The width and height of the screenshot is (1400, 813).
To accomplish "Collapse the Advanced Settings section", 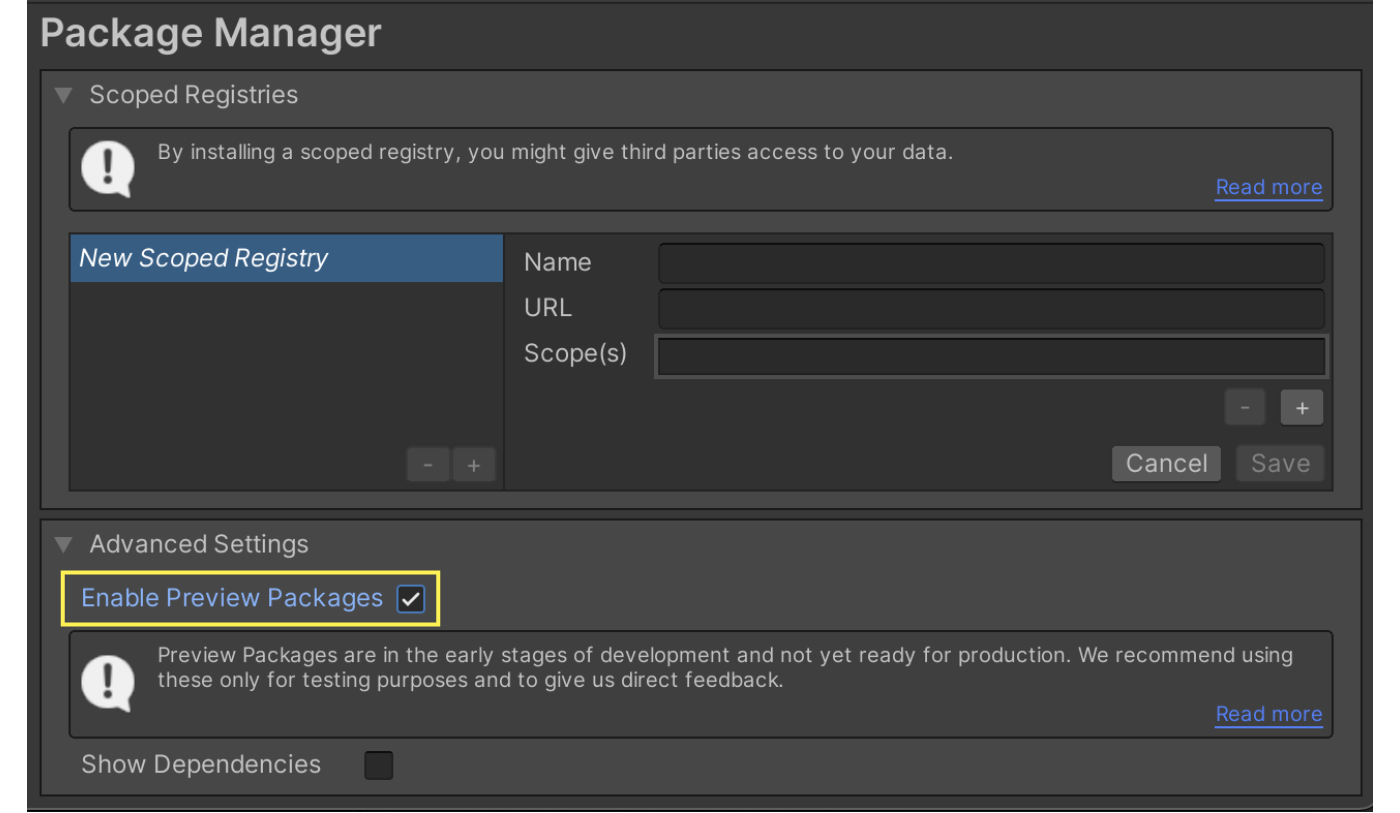I will 62,543.
